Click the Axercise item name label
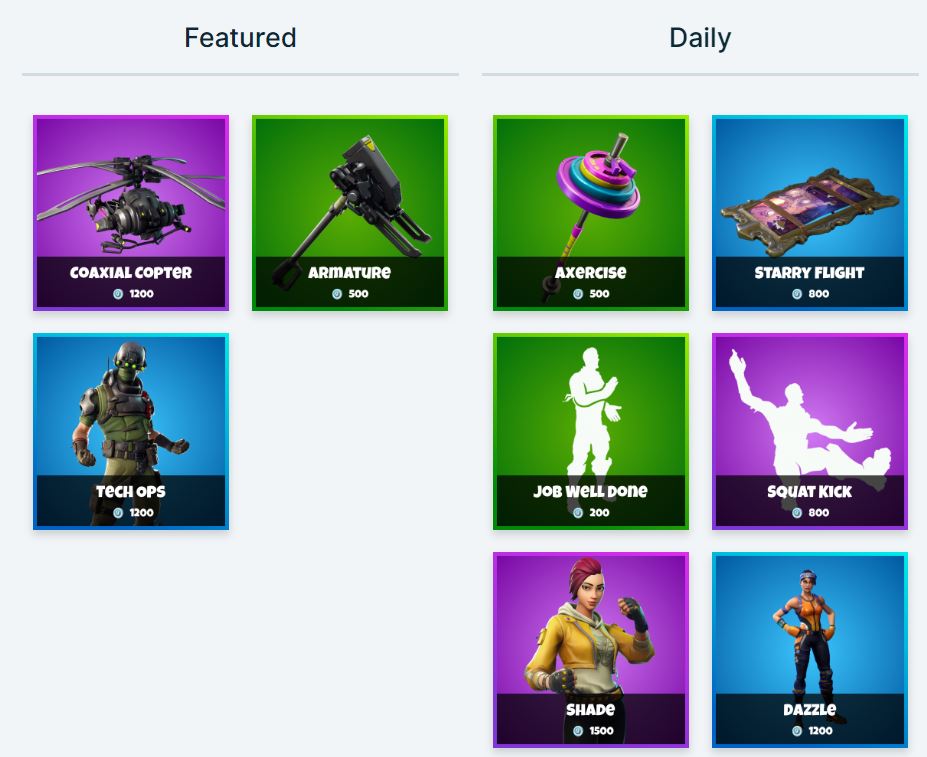The width and height of the screenshot is (927, 757). [x=591, y=273]
